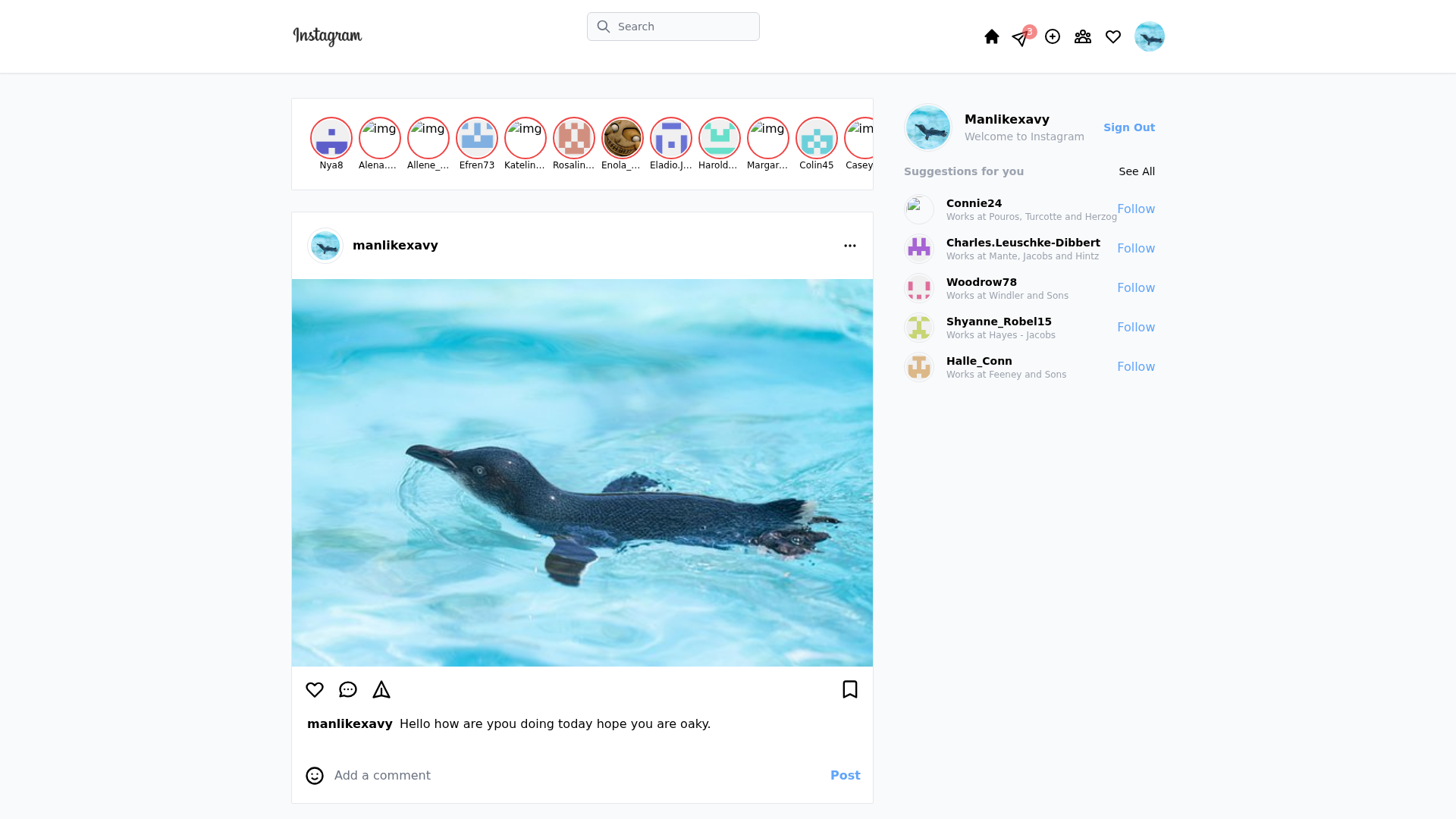Open Enola's story thumbnail
Screen dimensions: 1456x819
623,138
